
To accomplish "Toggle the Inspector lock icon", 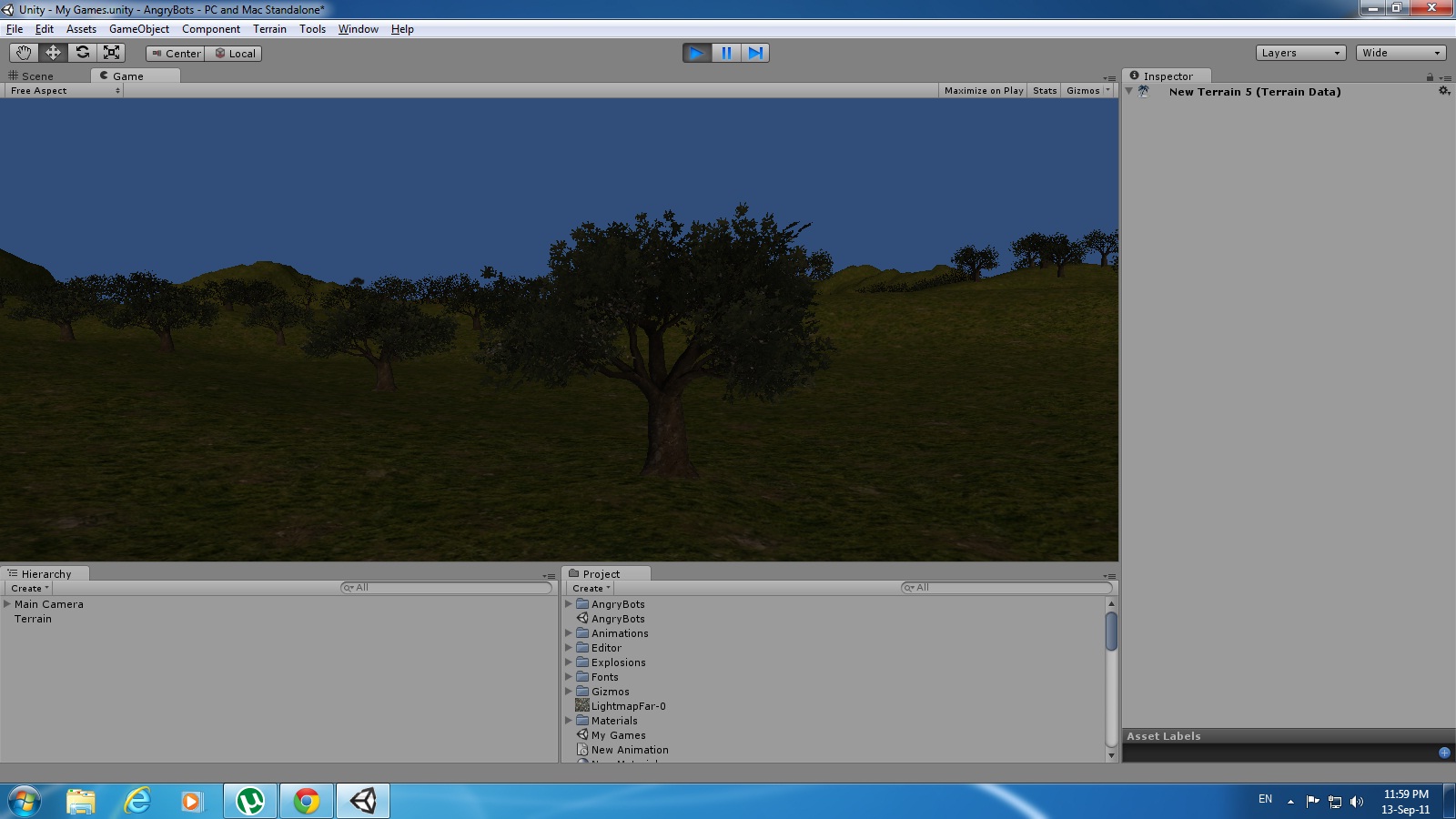I will tap(1430, 77).
